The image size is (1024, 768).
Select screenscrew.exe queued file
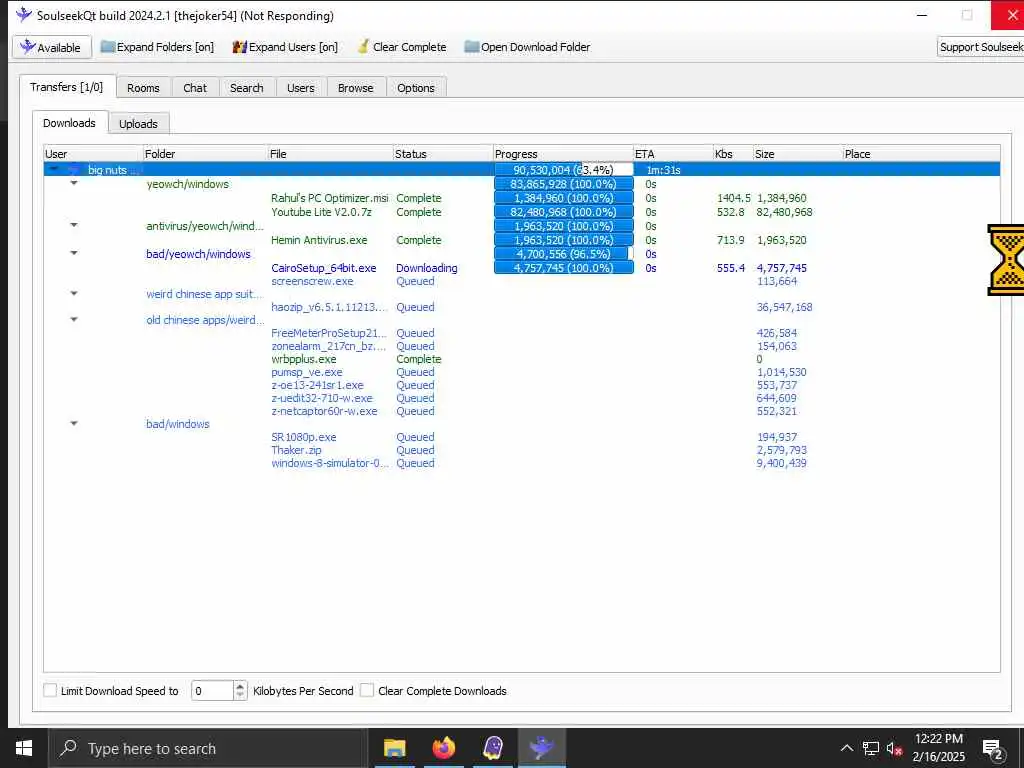[312, 281]
